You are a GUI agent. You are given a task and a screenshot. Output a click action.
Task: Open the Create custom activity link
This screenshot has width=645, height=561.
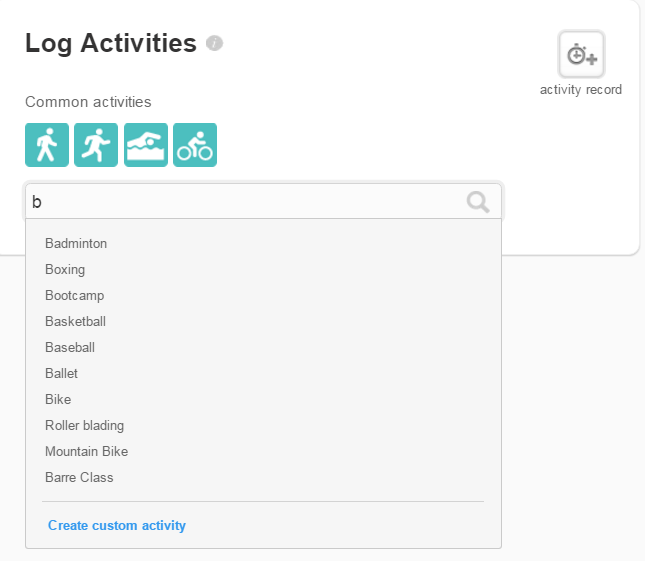point(117,525)
